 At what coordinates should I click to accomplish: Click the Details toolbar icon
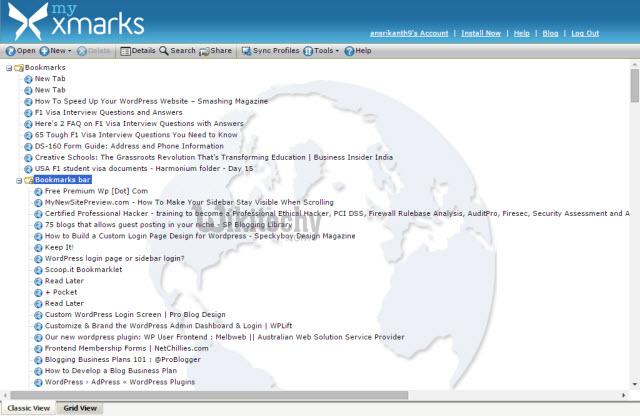(x=126, y=50)
